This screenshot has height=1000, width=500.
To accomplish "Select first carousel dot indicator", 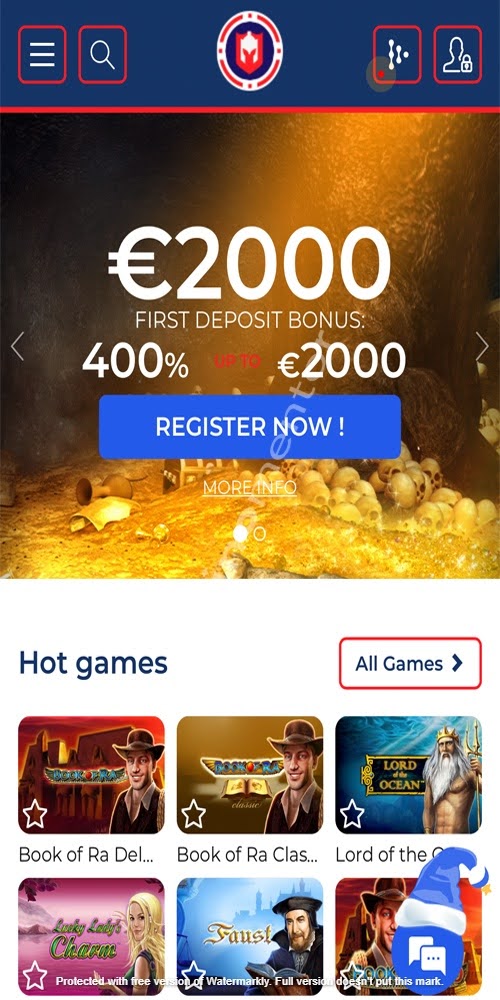I will 240,534.
